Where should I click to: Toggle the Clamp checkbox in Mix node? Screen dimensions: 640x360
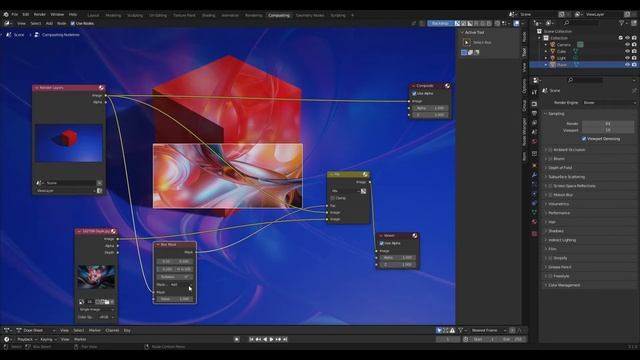coord(333,198)
